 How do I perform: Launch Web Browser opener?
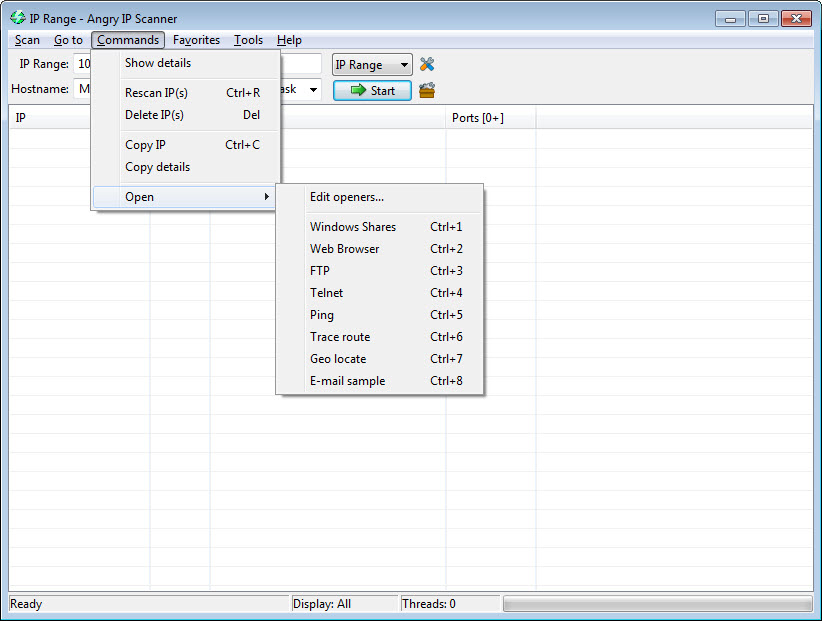coord(379,249)
